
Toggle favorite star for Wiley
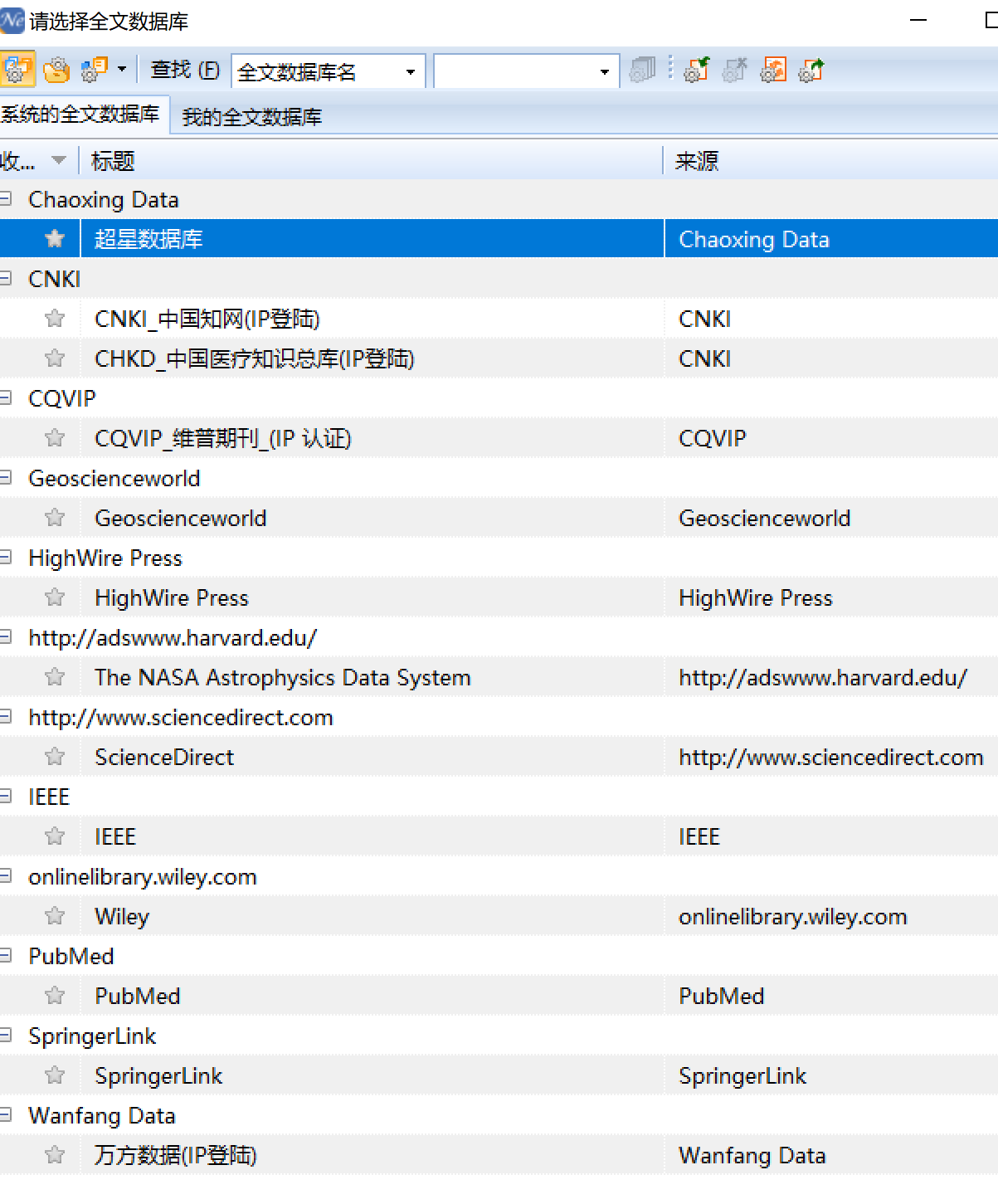(x=55, y=916)
